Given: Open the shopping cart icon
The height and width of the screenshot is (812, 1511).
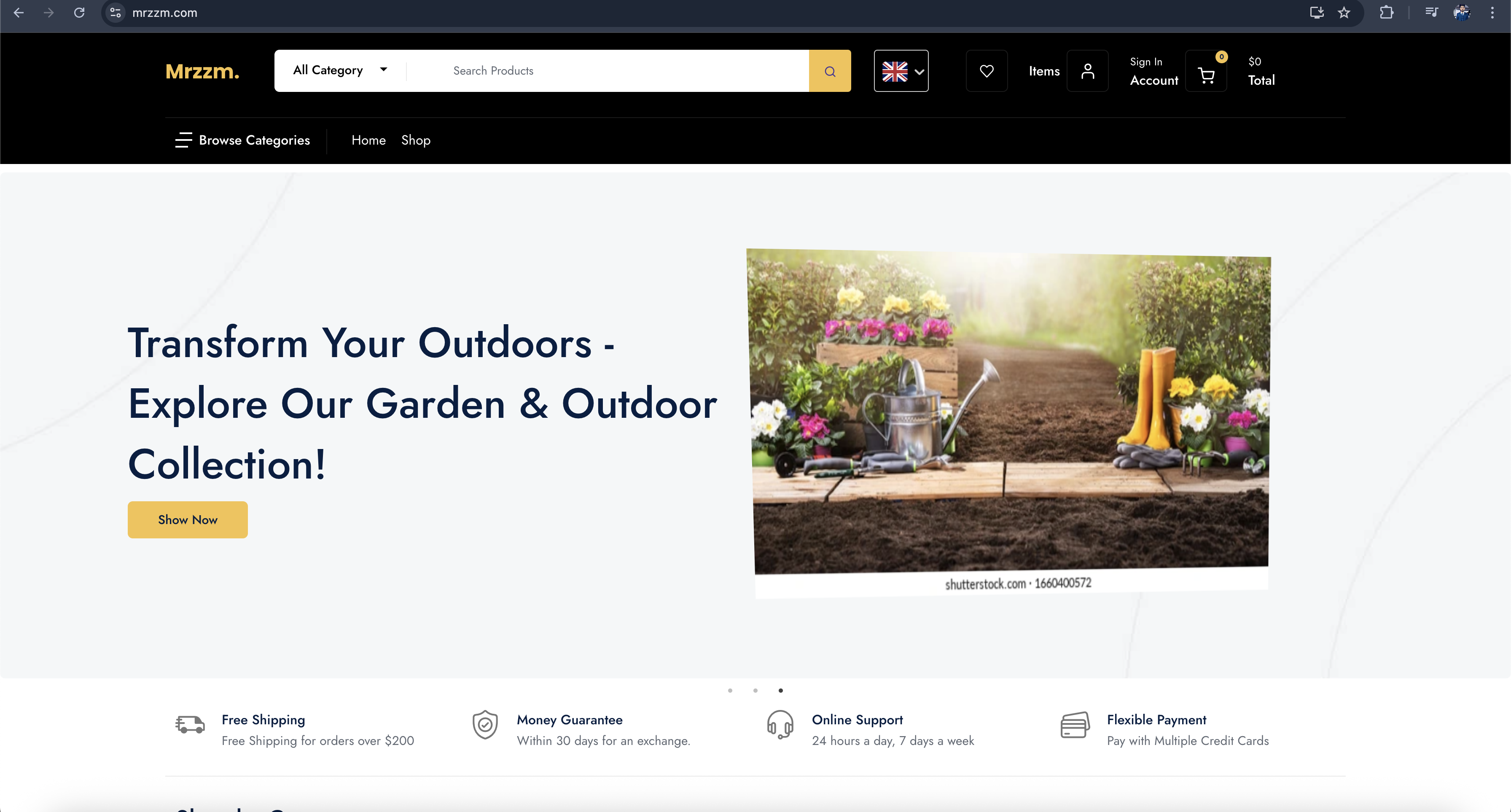Looking at the screenshot, I should [1206, 75].
